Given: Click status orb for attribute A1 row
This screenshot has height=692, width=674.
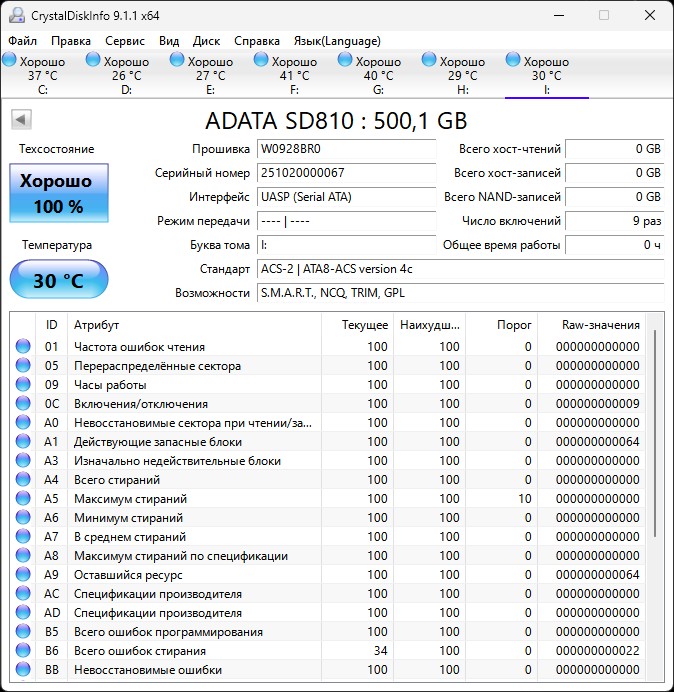Looking at the screenshot, I should pos(23,441).
